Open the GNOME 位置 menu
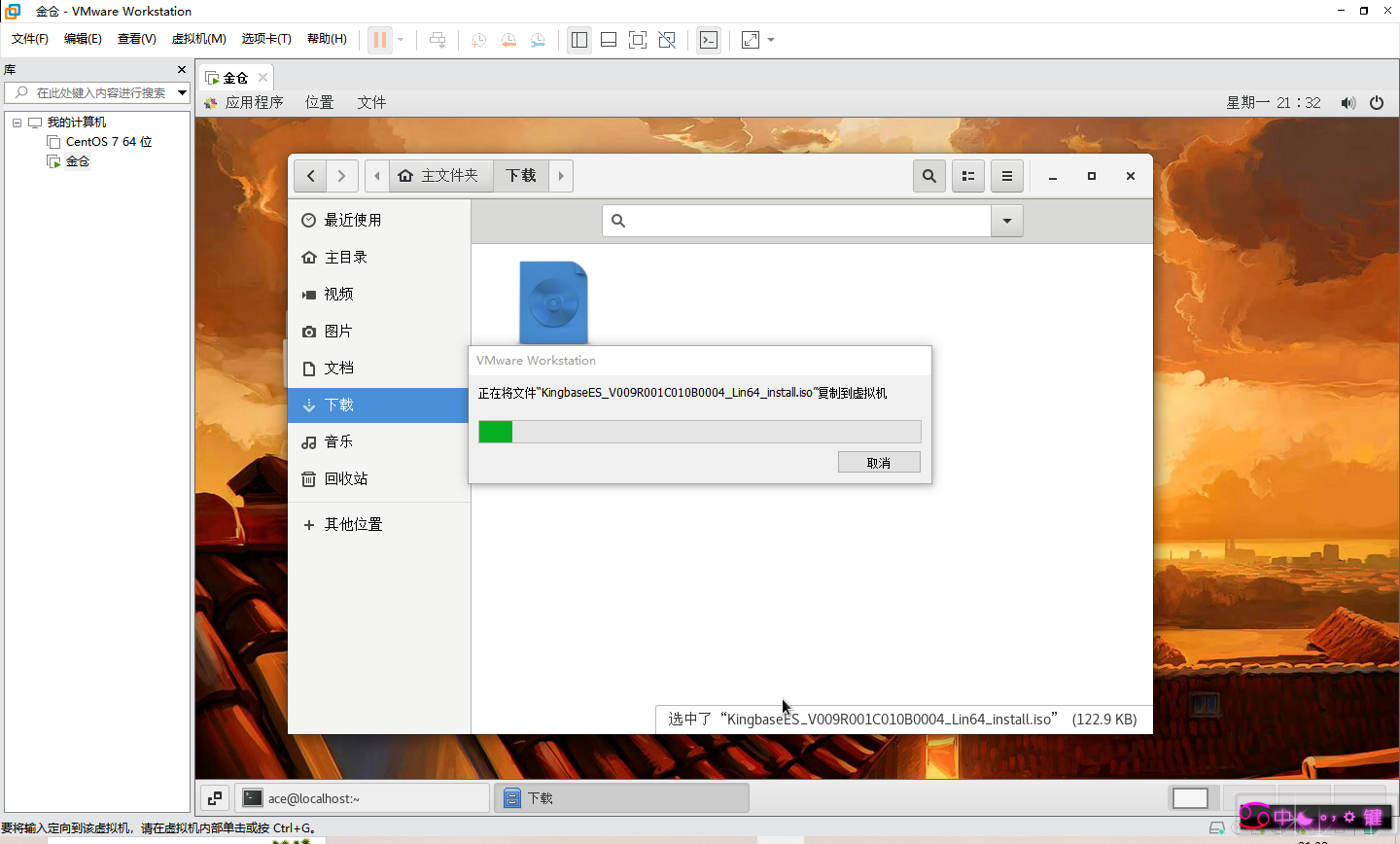The height and width of the screenshot is (844, 1400). coord(319,102)
